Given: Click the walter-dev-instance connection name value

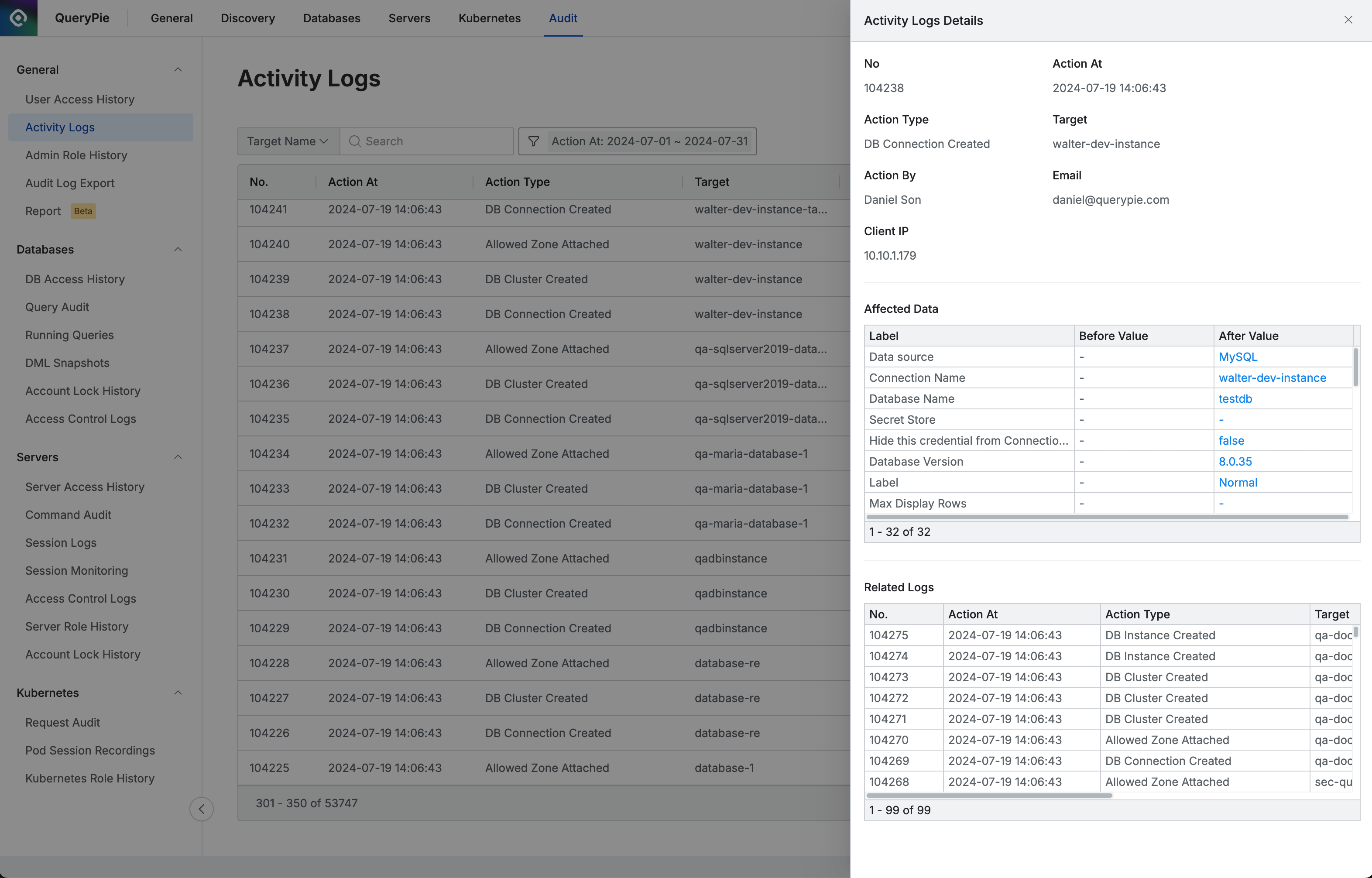Looking at the screenshot, I should 1272,377.
